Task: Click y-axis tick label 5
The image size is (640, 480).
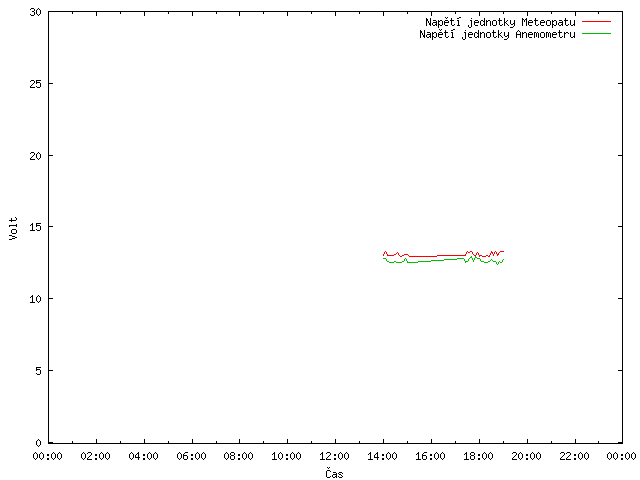Action: (38, 371)
